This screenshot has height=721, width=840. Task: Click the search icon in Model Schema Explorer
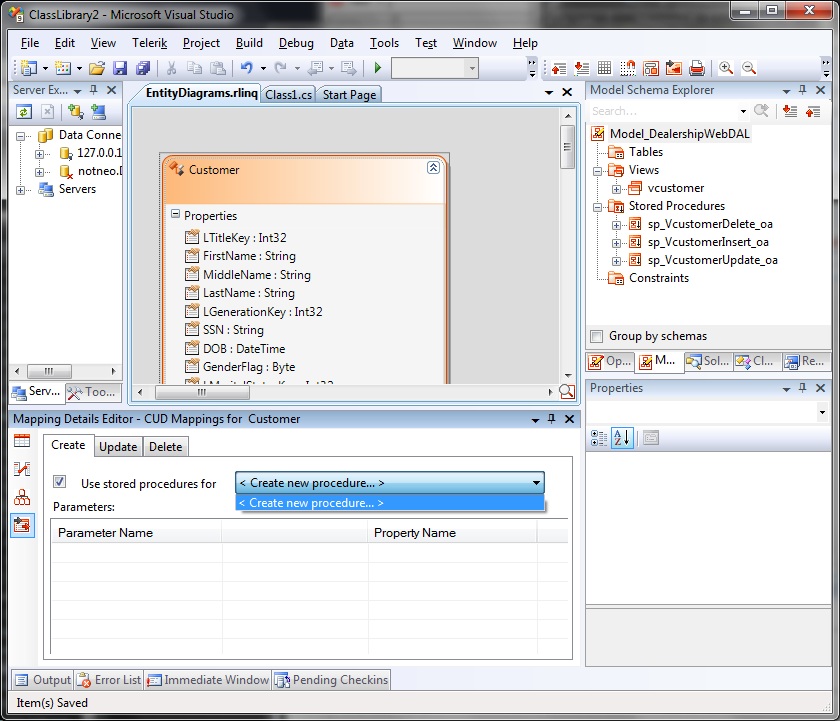point(761,111)
